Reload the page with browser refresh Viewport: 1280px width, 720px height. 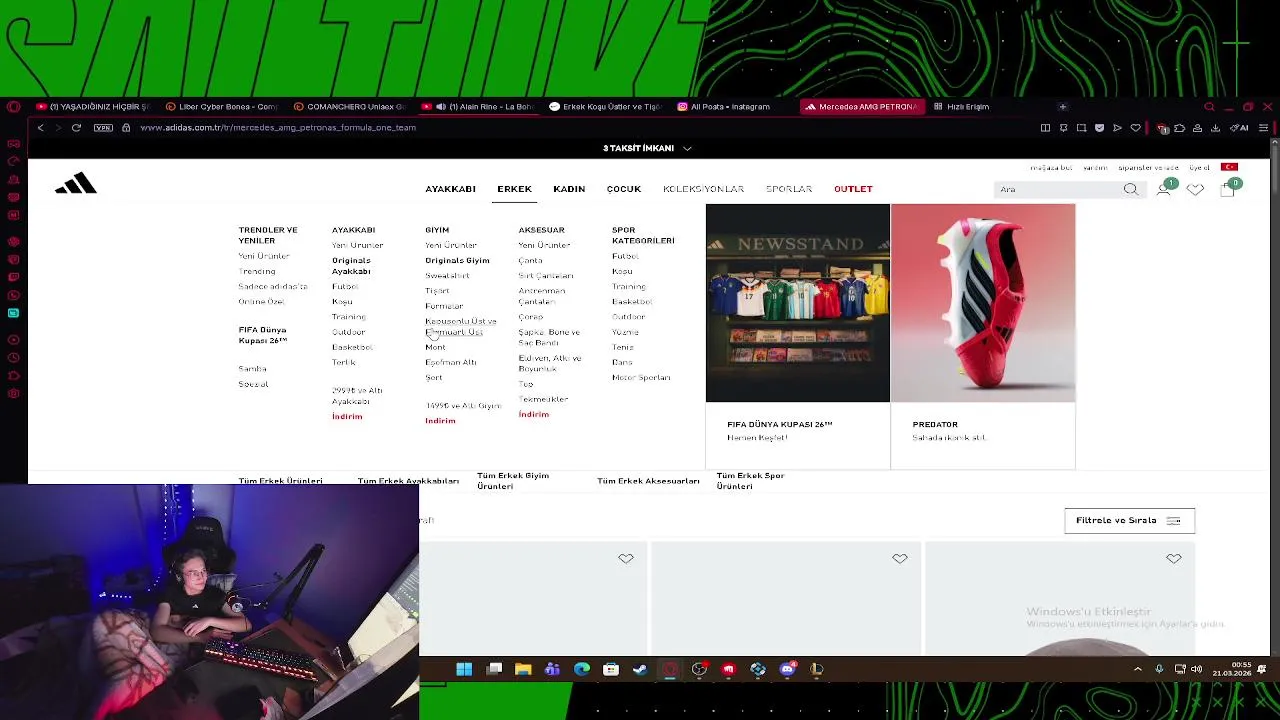(76, 128)
